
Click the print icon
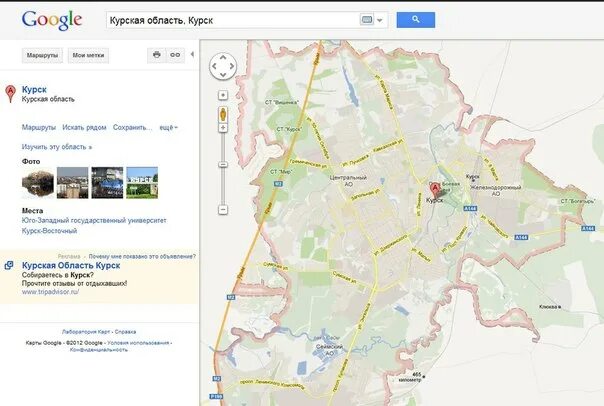click(x=156, y=55)
